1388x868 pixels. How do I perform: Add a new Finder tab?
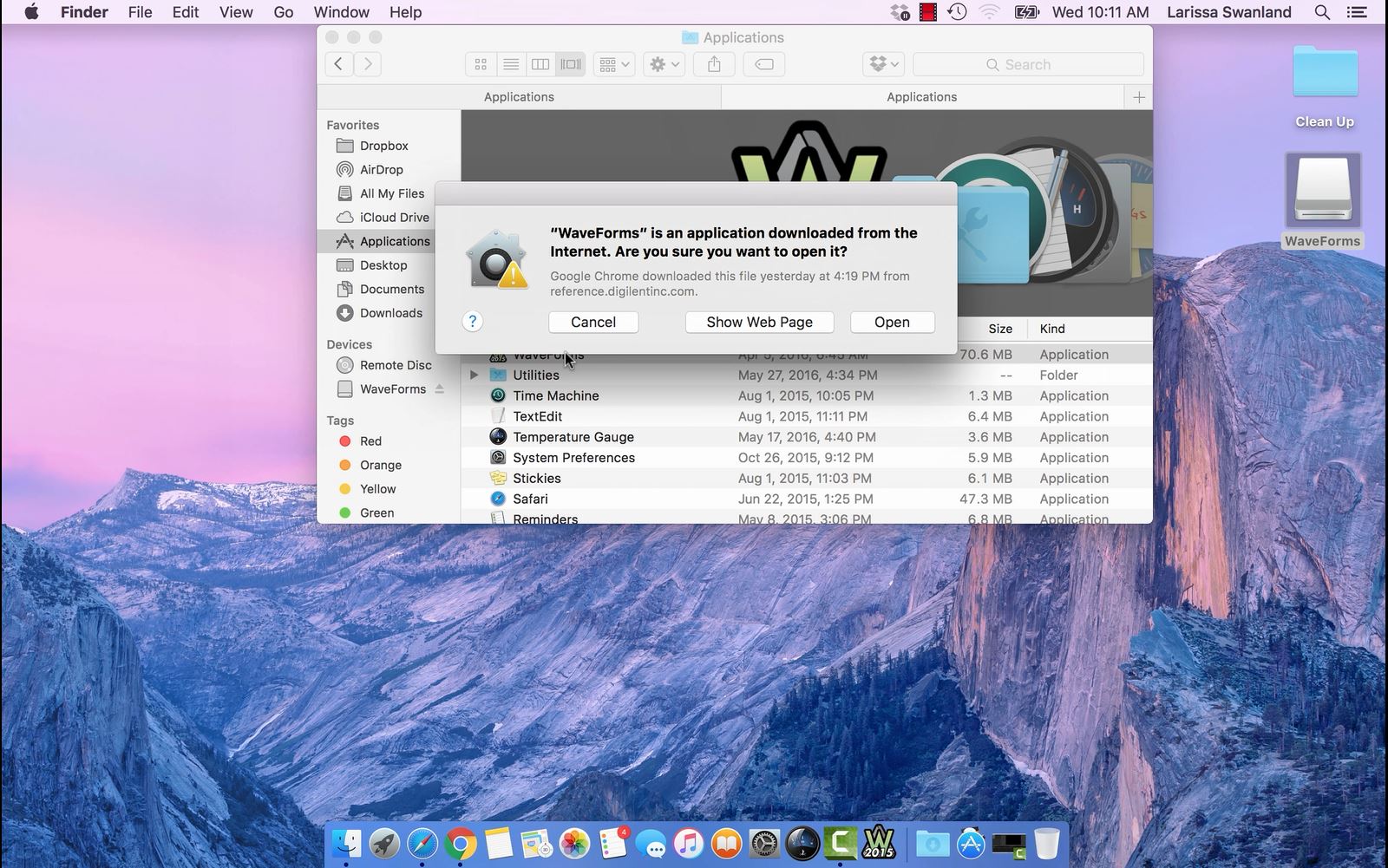click(x=1139, y=97)
